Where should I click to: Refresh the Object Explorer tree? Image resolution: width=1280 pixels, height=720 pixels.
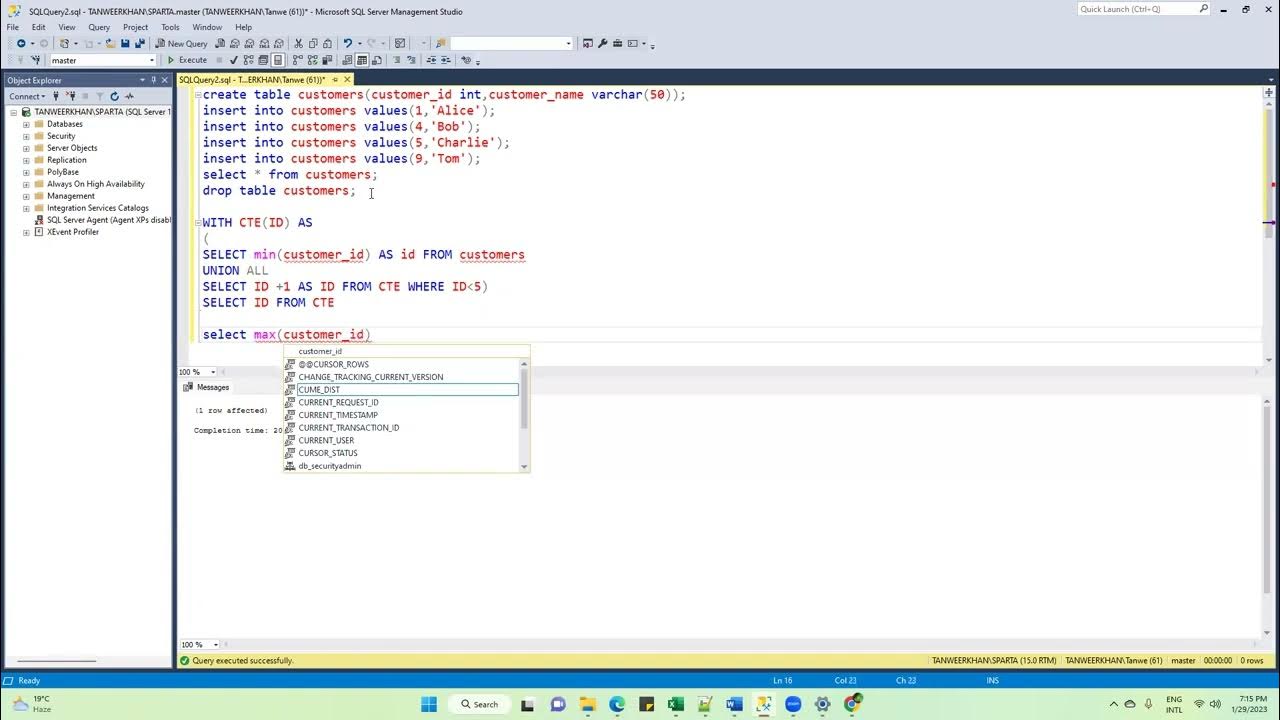(114, 96)
